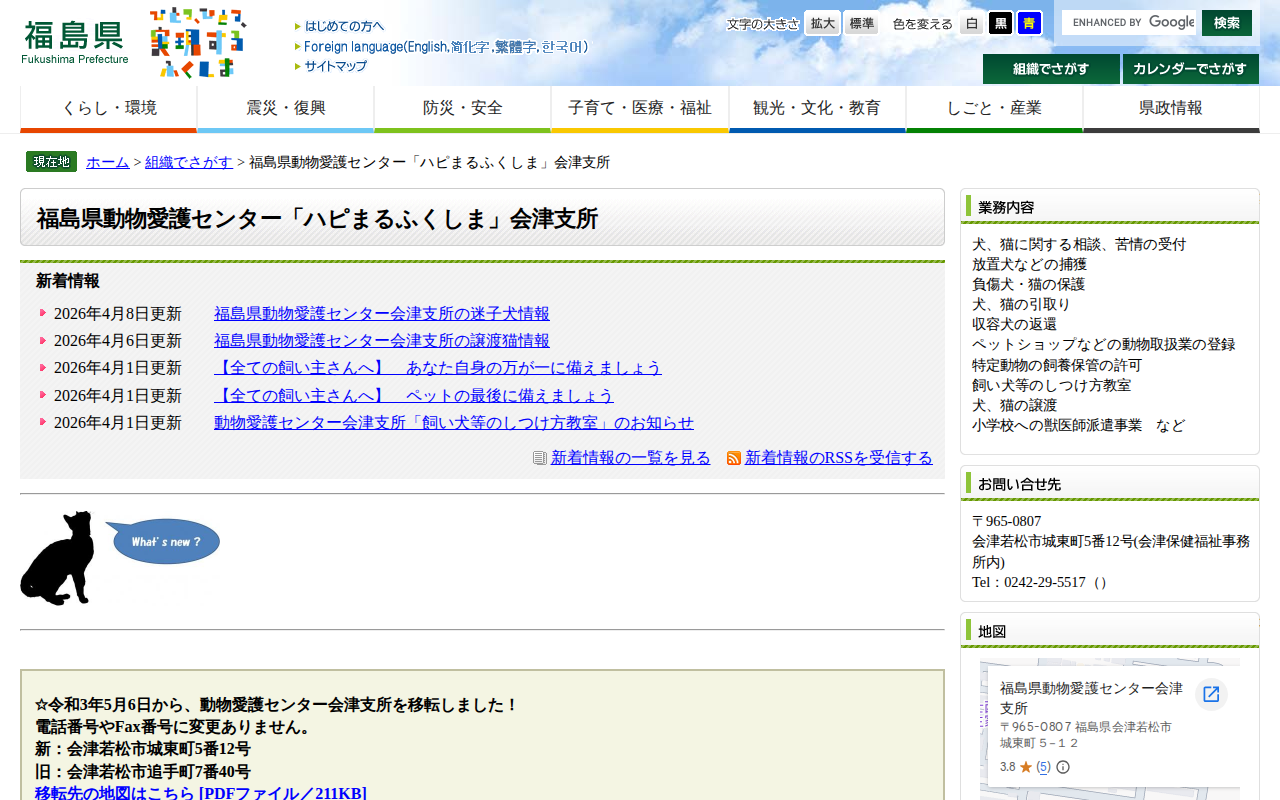Click the お問い合せ先 sidebar heading
This screenshot has width=1280, height=800.
point(1019,484)
